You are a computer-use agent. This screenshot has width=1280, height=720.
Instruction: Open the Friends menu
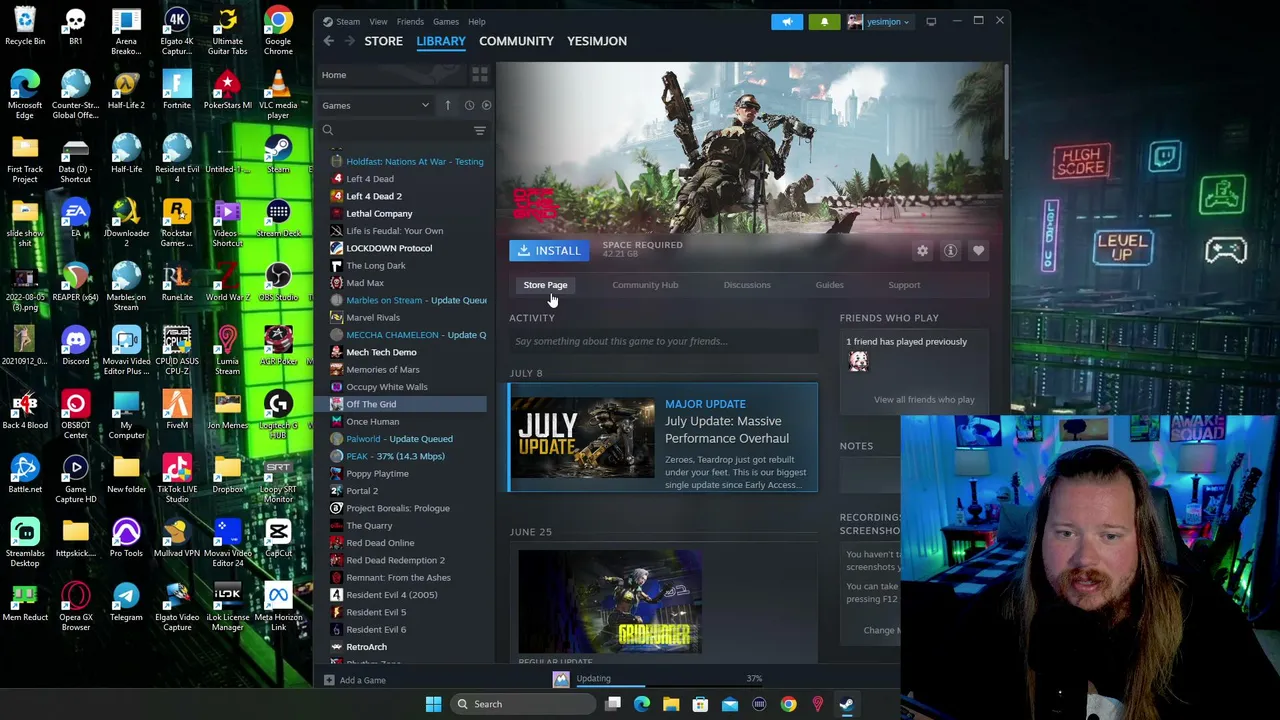coord(410,21)
